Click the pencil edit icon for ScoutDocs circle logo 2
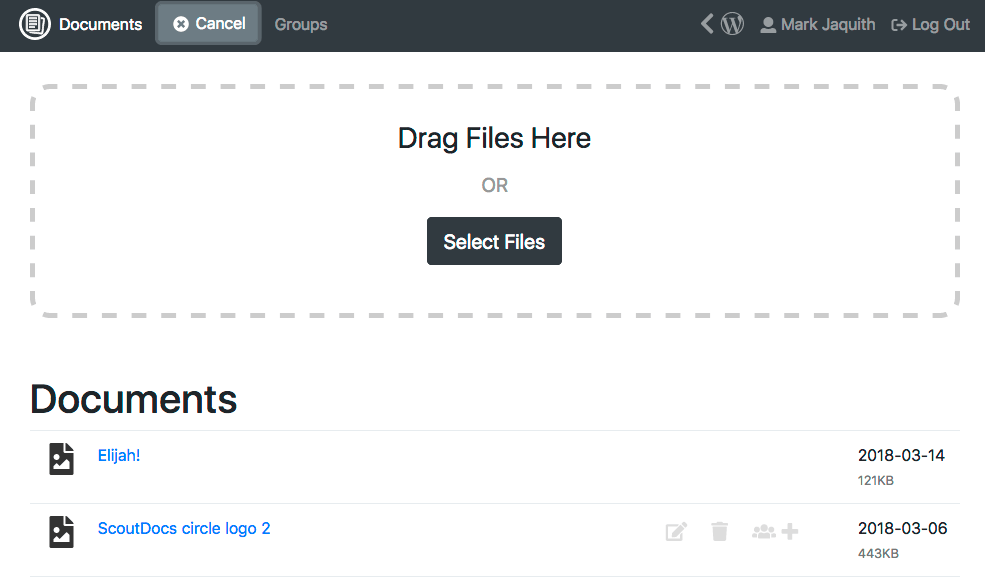This screenshot has height=577, width=985. pos(676,531)
